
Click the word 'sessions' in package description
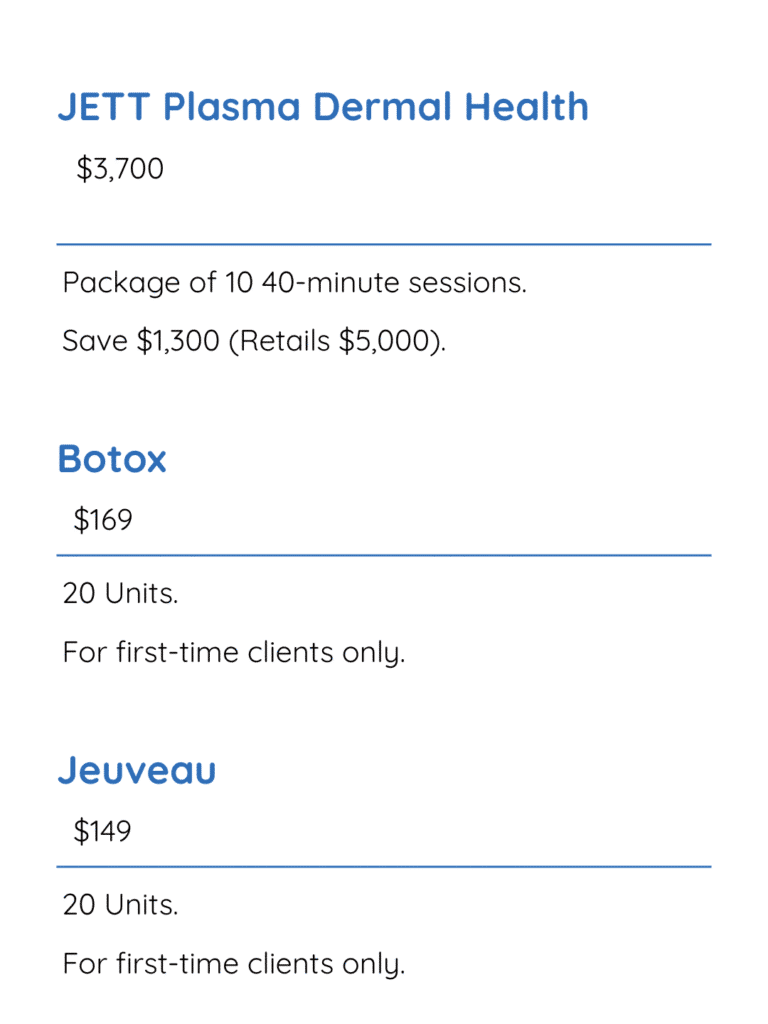468,283
